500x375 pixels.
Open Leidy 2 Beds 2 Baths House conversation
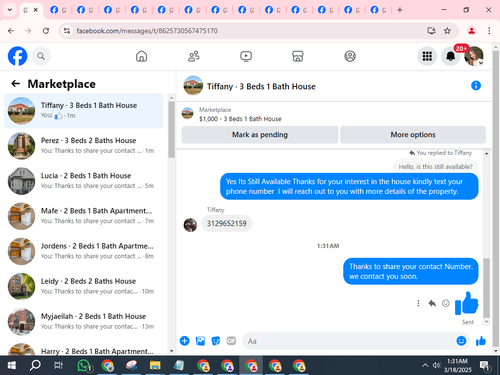[84, 286]
